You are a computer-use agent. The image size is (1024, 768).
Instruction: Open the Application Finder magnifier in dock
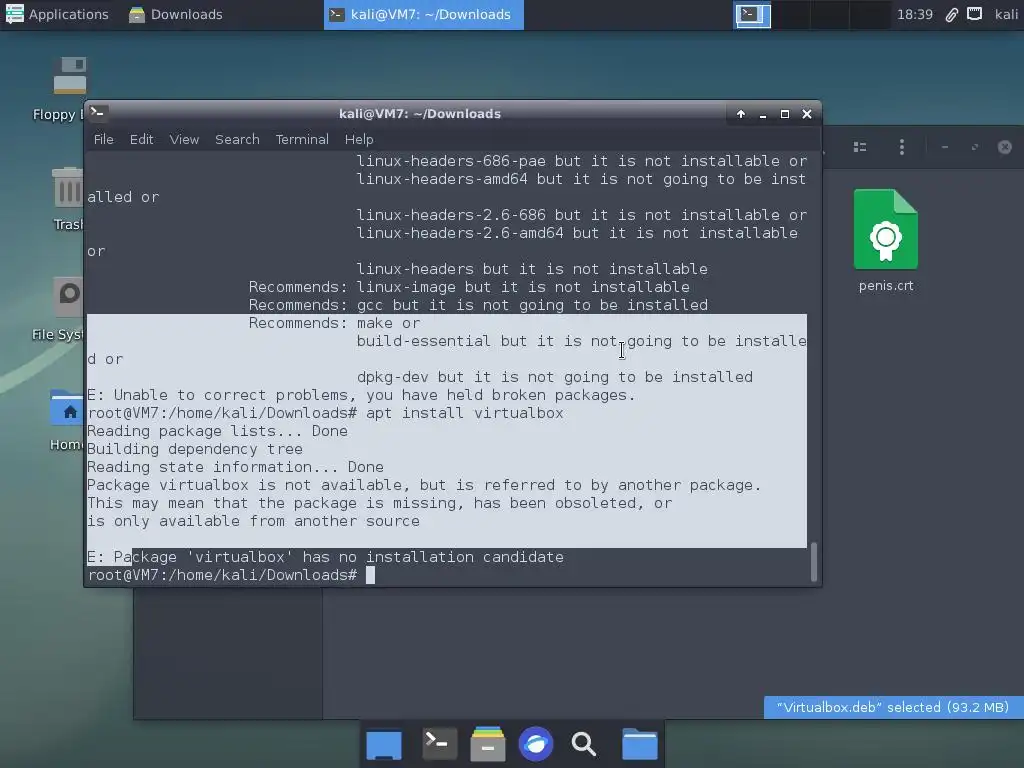(x=583, y=744)
